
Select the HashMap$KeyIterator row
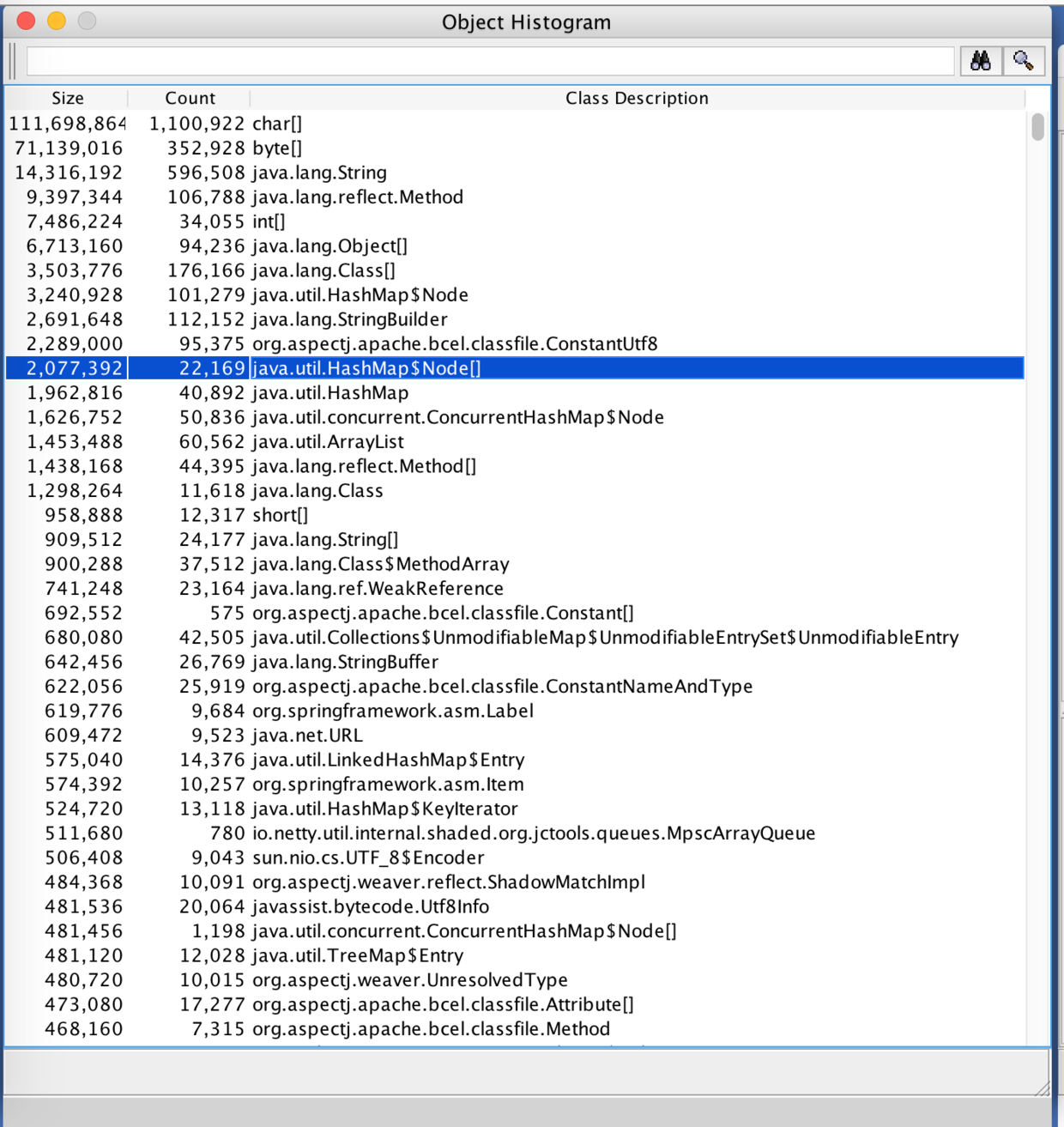(x=515, y=809)
